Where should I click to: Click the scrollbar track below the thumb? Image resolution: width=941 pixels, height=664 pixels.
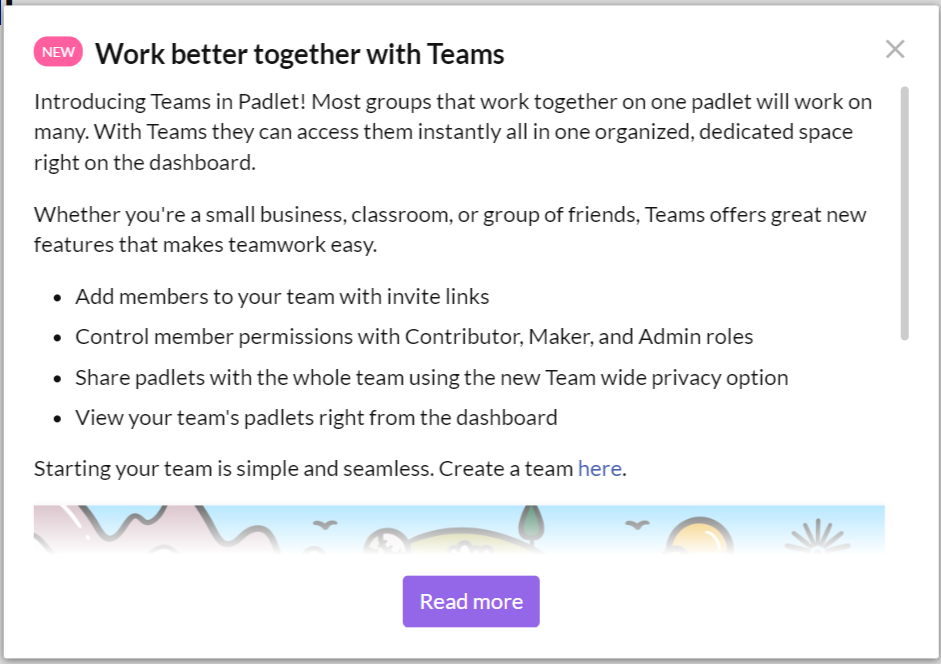[x=904, y=444]
